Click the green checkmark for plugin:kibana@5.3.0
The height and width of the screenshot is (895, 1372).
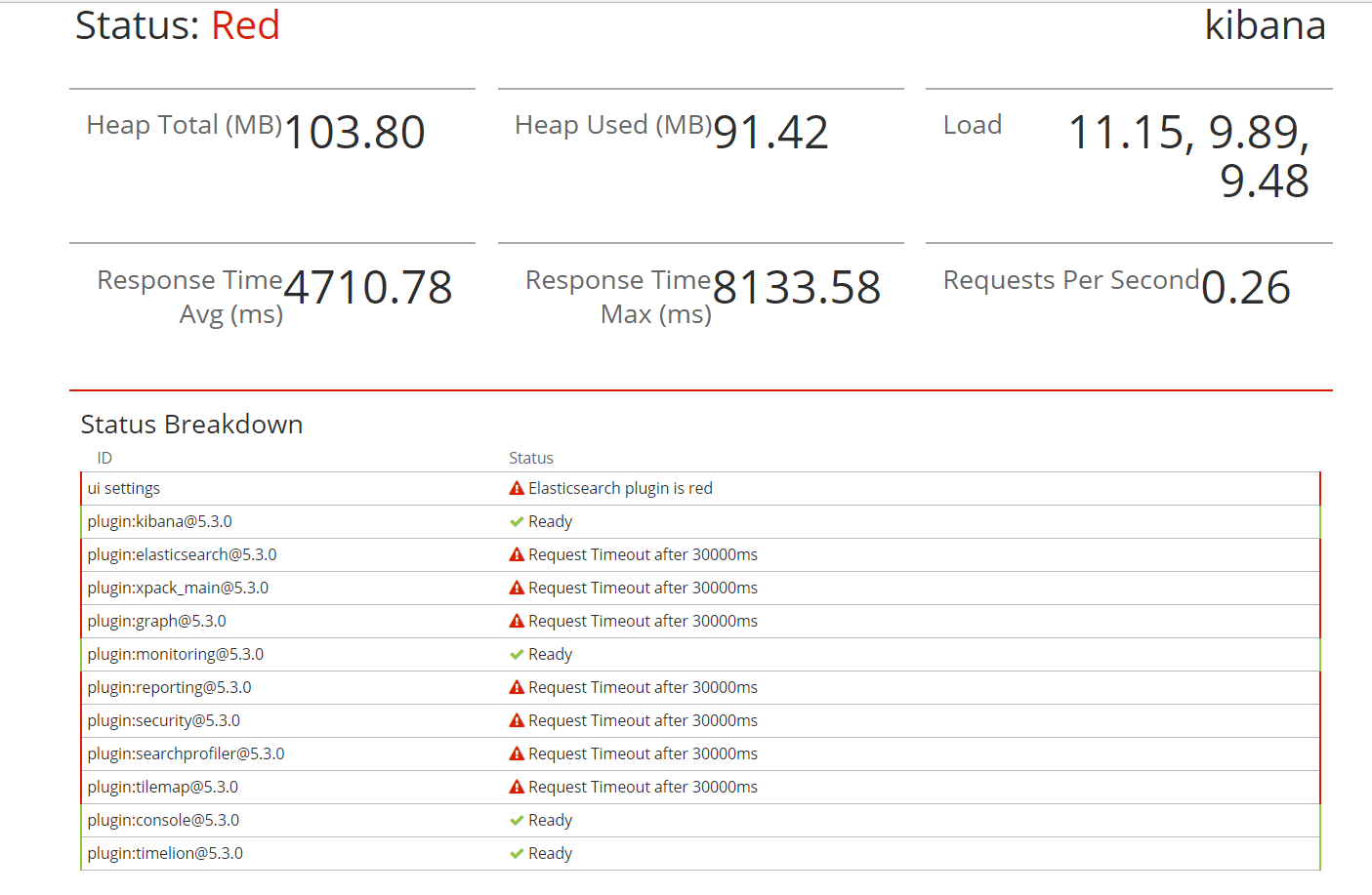click(x=517, y=521)
